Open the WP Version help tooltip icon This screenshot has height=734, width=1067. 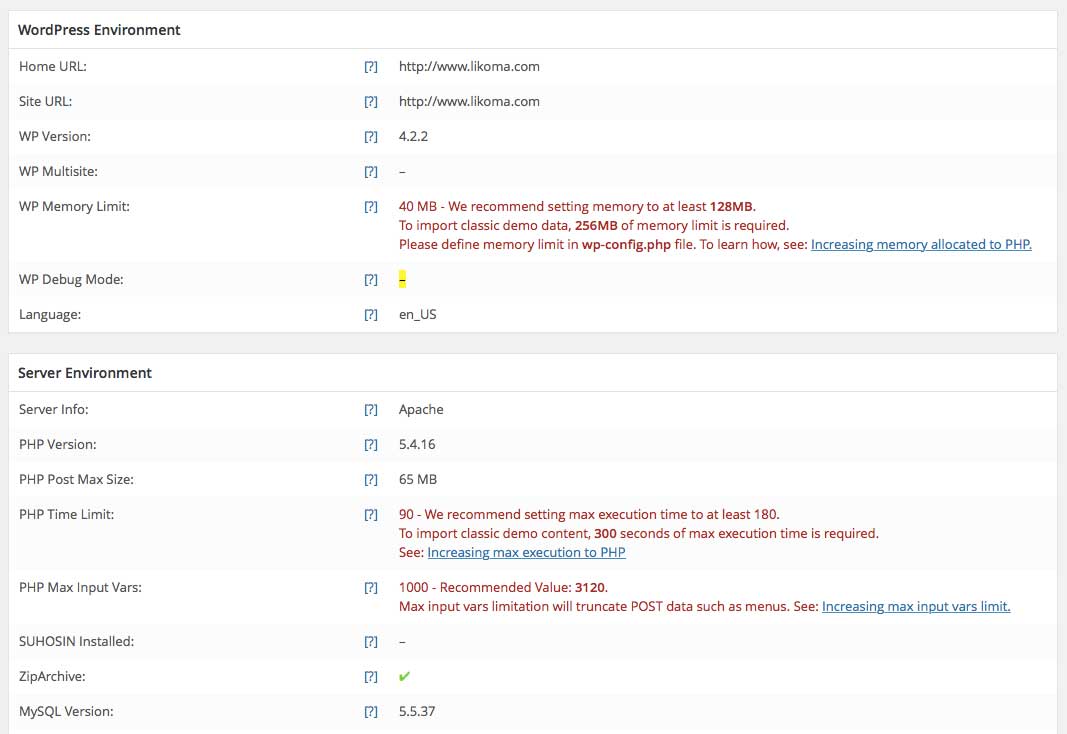370,137
